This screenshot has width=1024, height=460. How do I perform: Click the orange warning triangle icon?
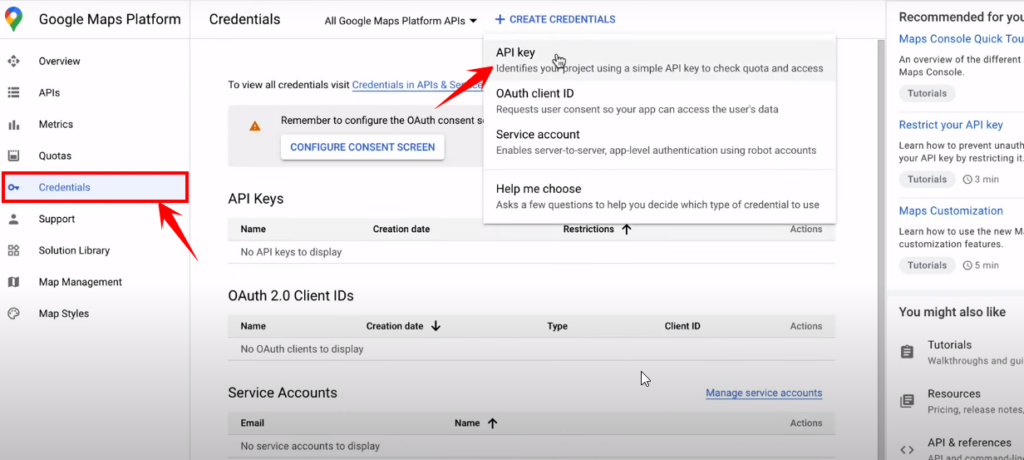(x=255, y=126)
